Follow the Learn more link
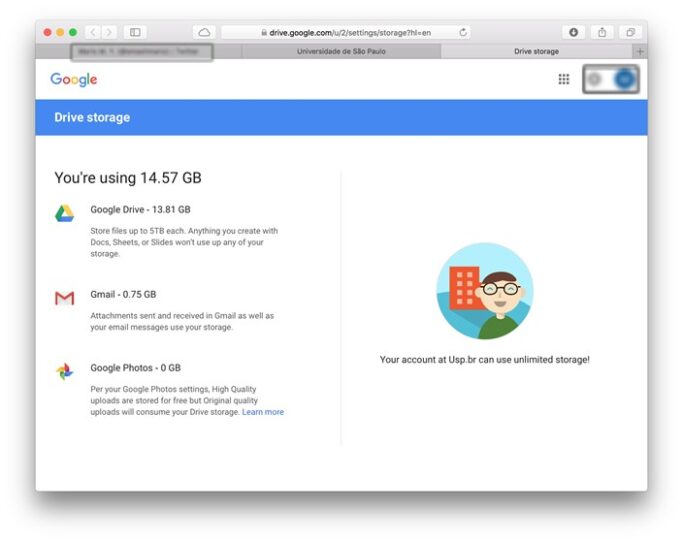The width and height of the screenshot is (683, 542). 263,412
